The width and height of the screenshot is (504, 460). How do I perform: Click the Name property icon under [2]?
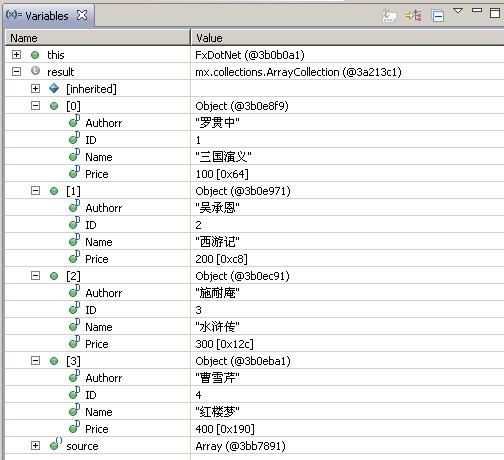[75, 325]
